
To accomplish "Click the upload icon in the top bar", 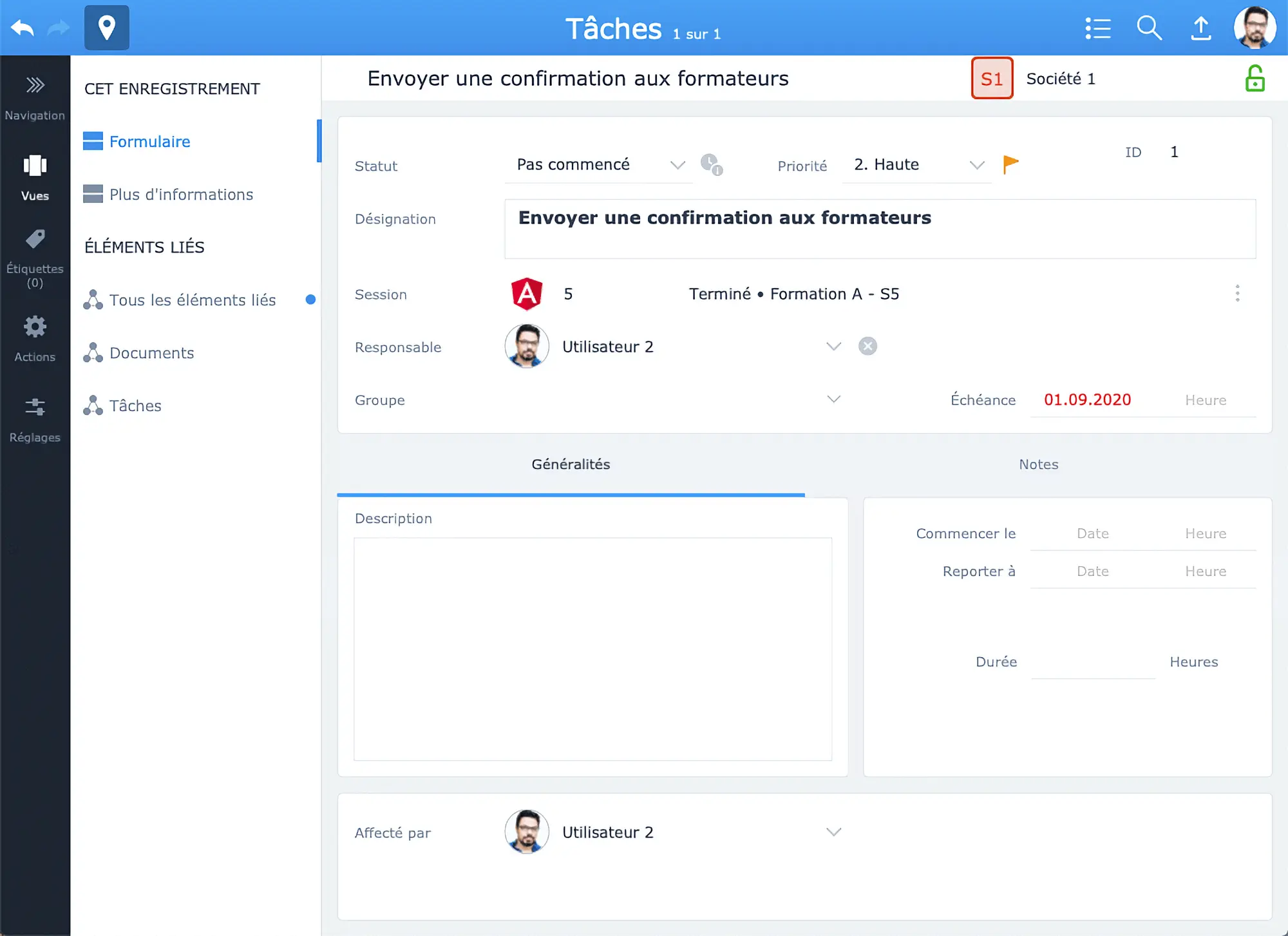I will [x=1200, y=28].
